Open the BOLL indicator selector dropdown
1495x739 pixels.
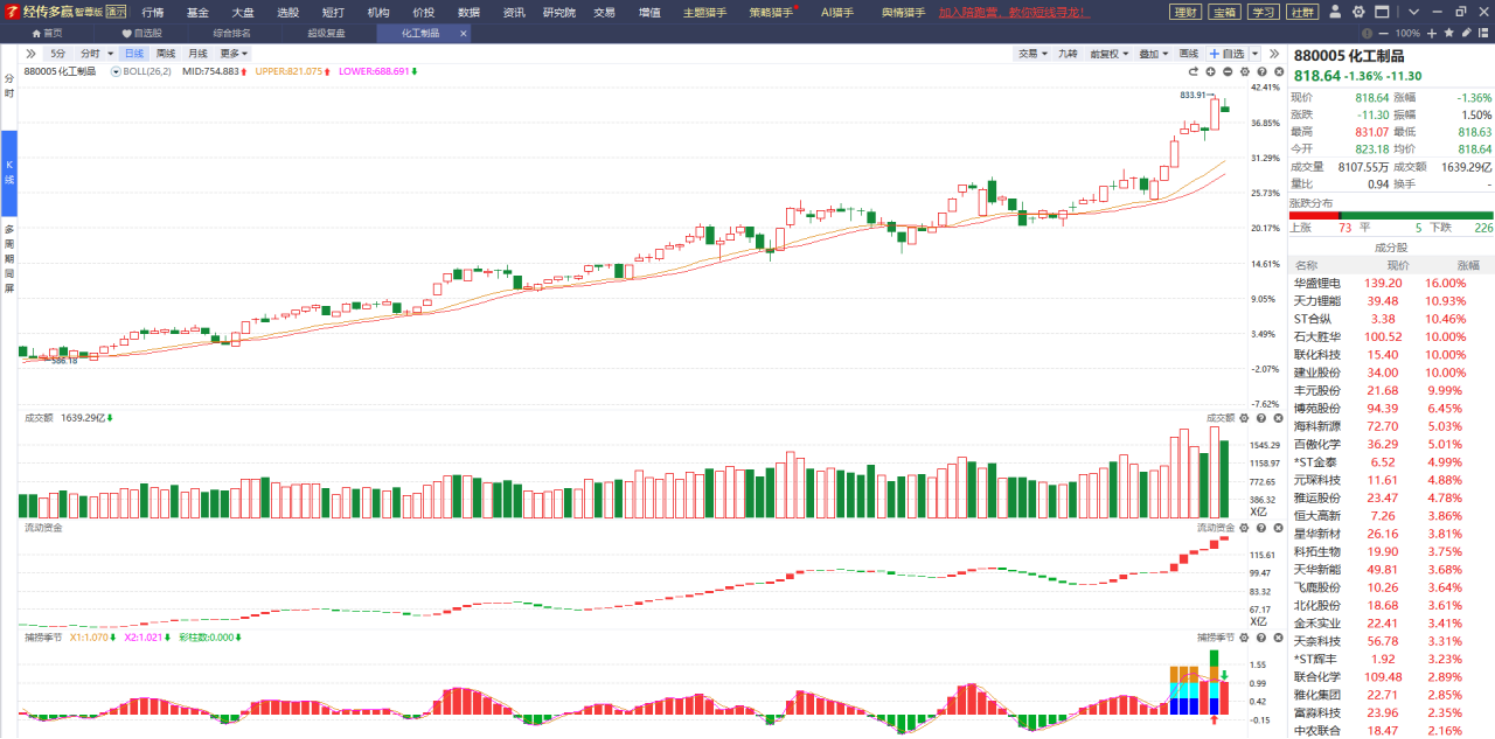tap(116, 72)
